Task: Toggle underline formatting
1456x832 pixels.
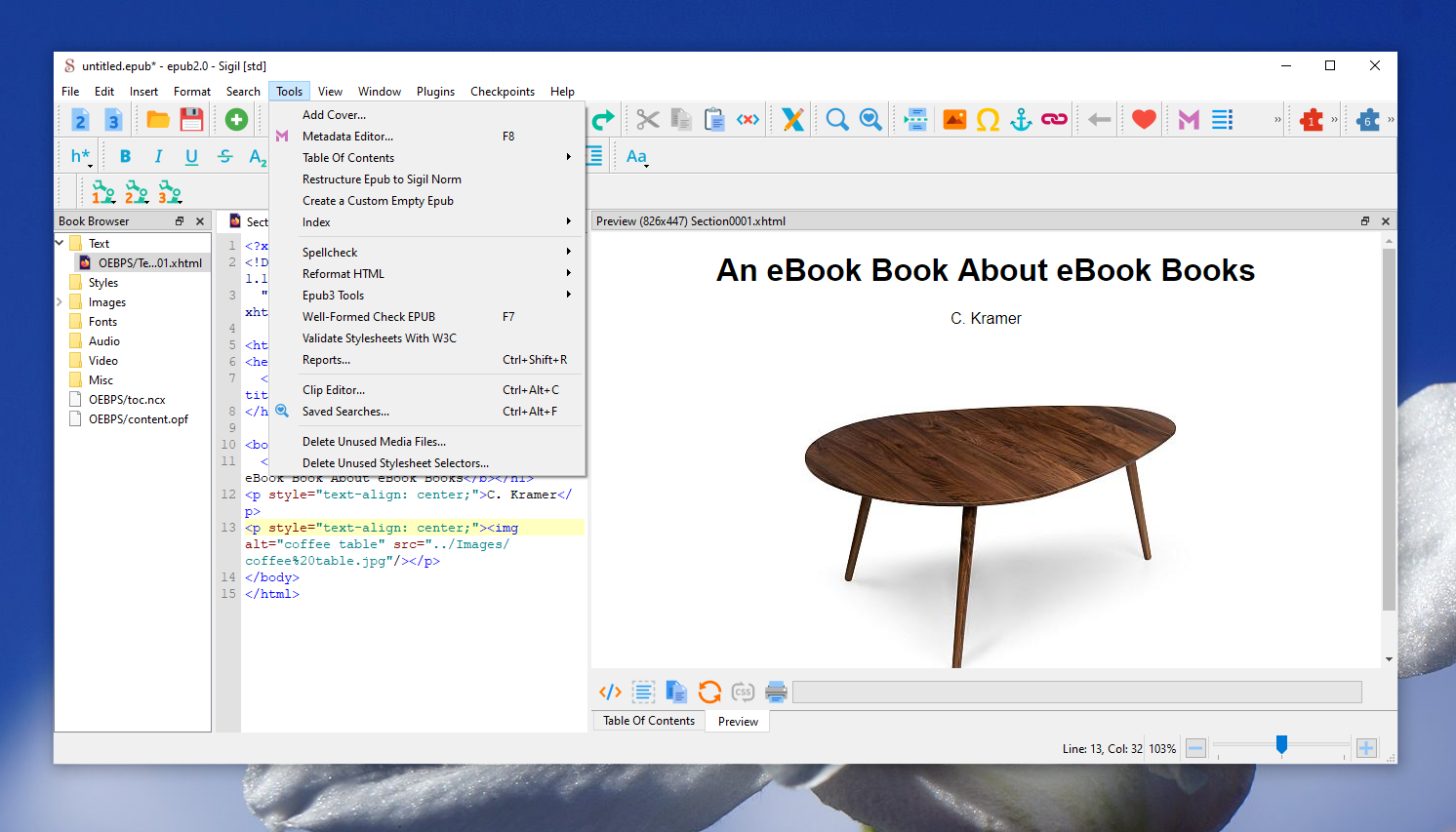Action: click(x=191, y=157)
